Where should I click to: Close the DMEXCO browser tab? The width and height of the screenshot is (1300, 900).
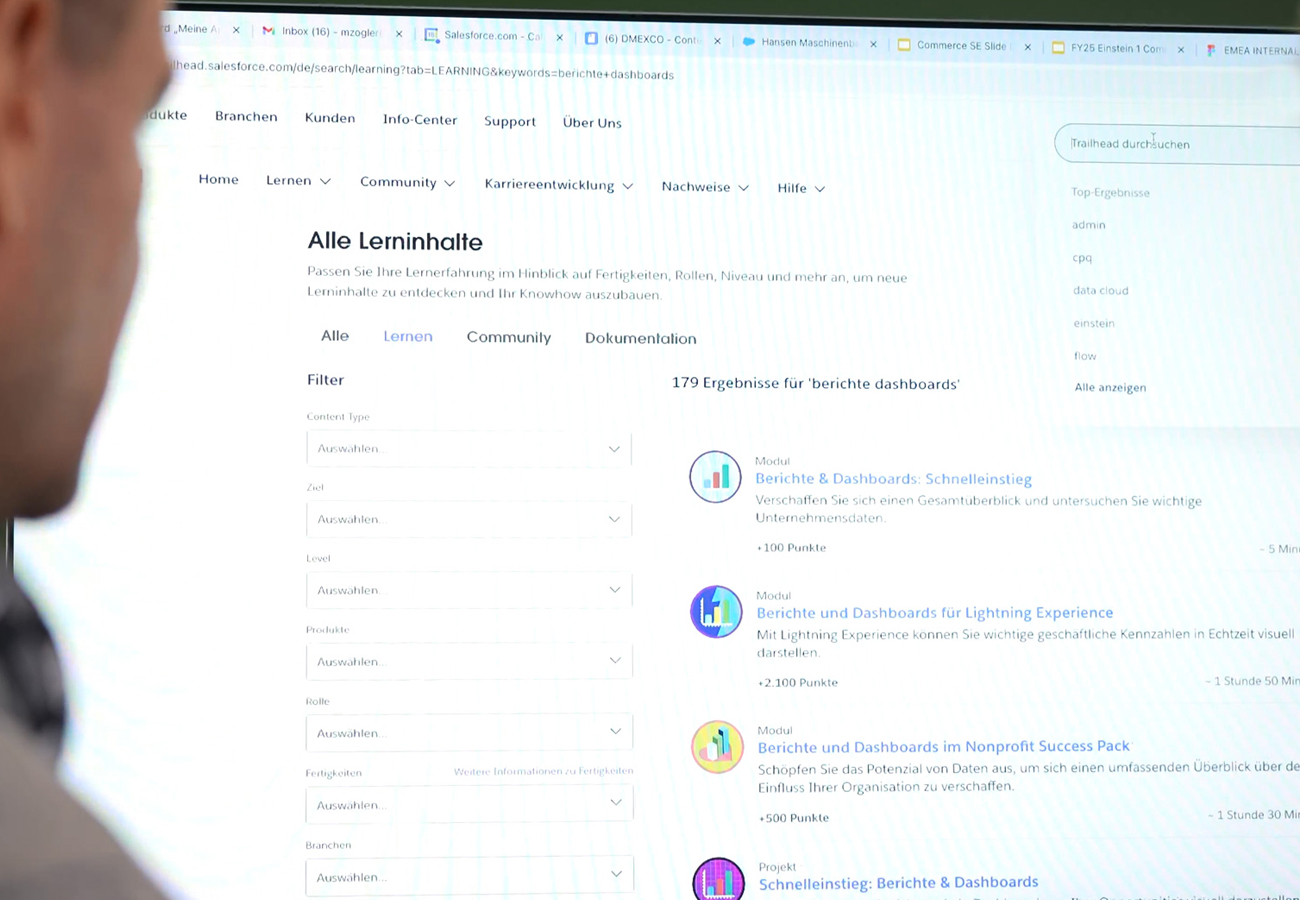(x=717, y=41)
